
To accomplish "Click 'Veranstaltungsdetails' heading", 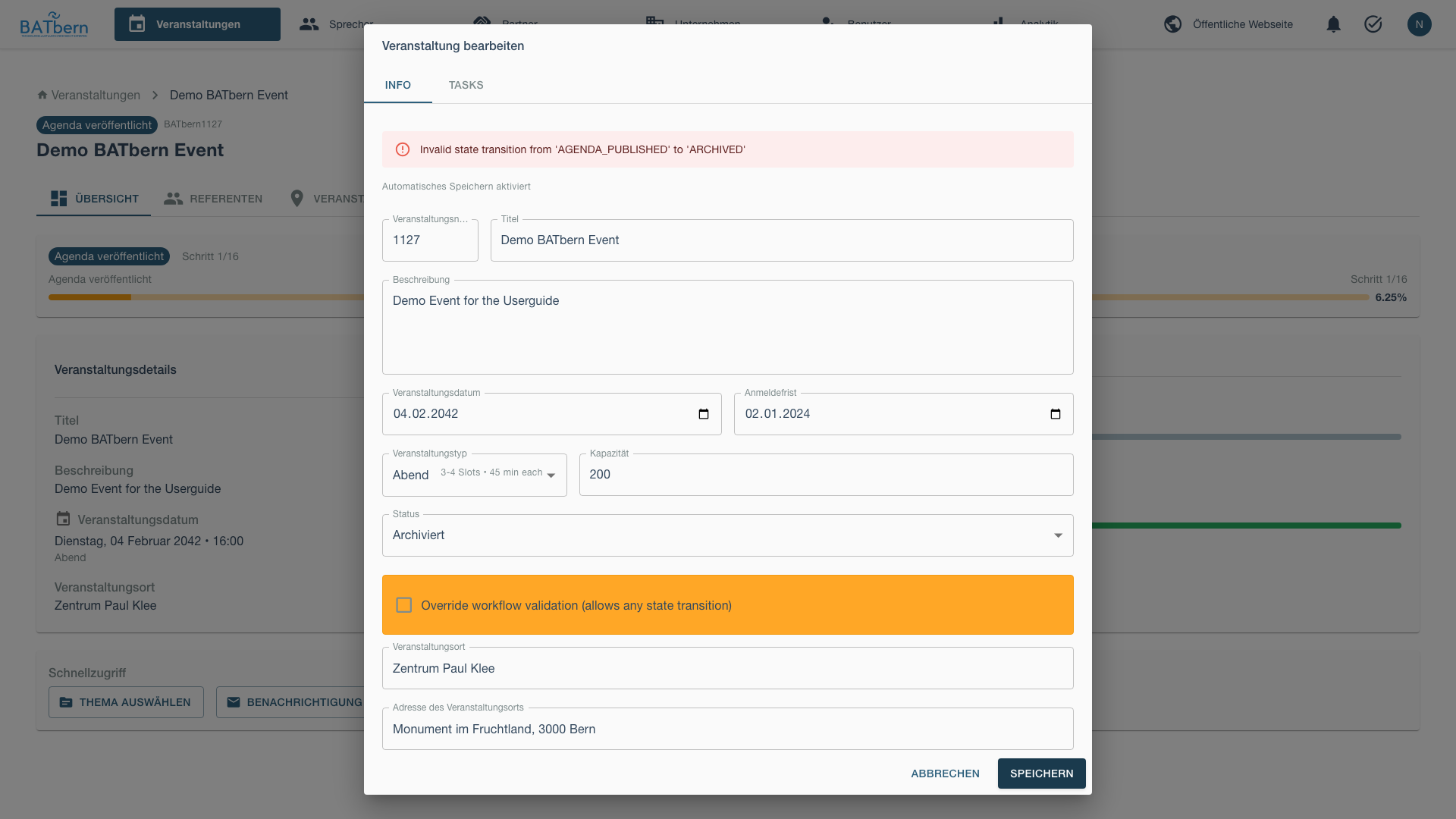I will pos(115,370).
